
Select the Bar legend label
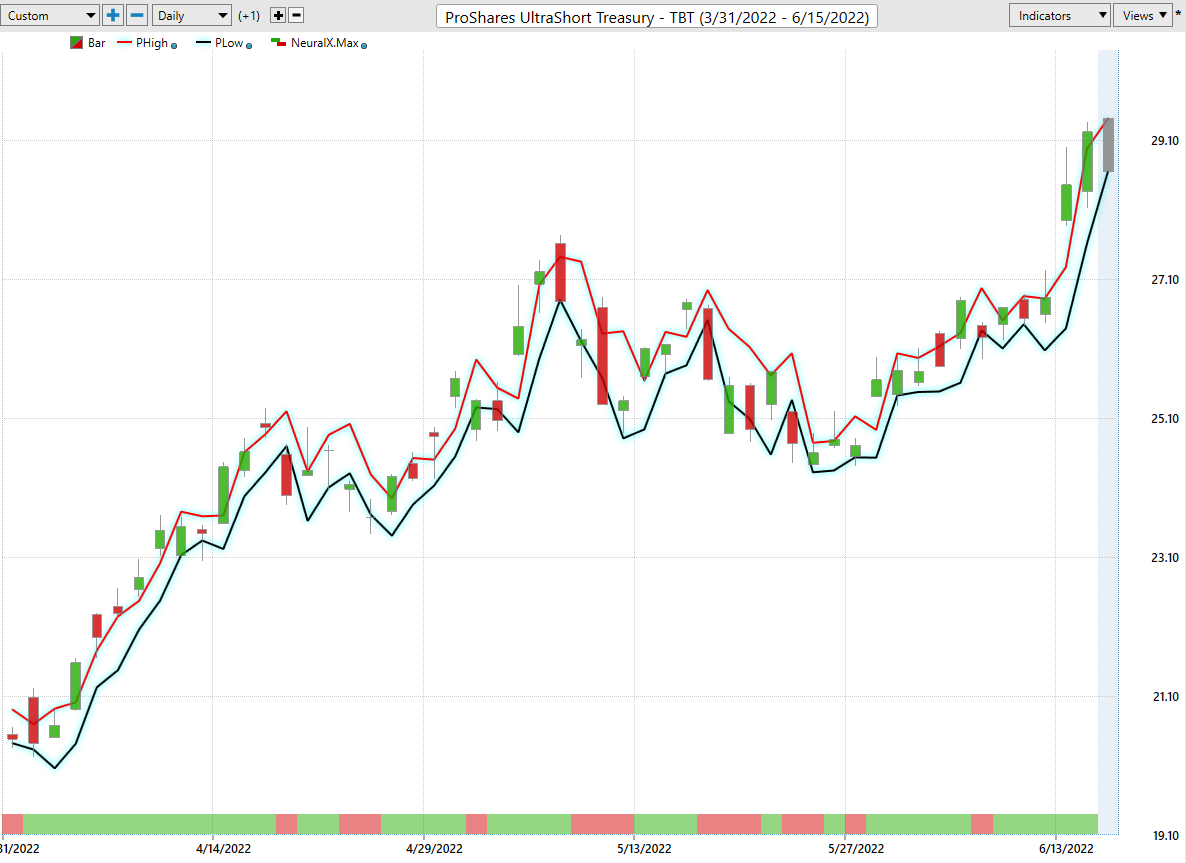pos(96,43)
